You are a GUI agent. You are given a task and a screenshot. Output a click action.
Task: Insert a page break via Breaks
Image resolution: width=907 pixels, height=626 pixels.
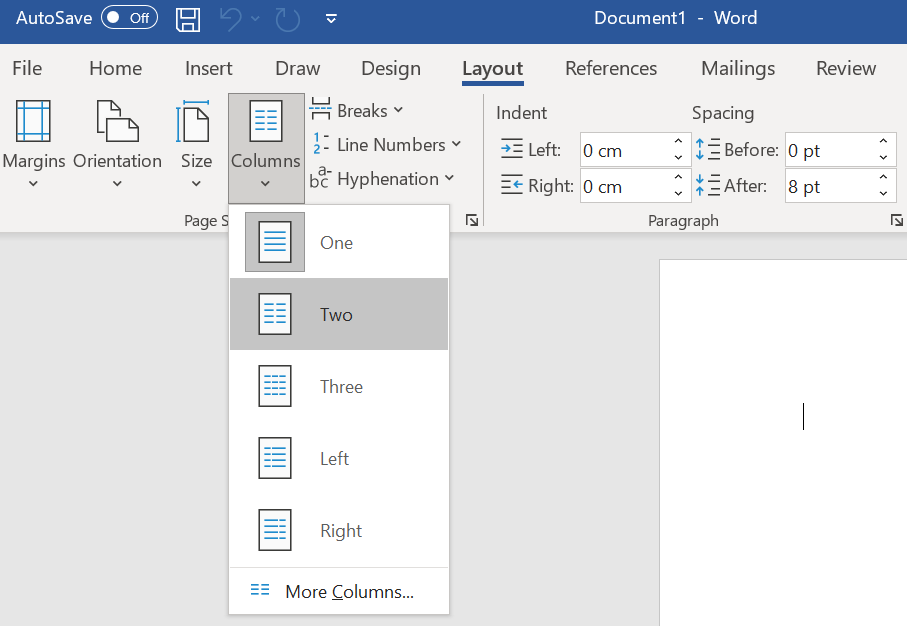coord(356,110)
